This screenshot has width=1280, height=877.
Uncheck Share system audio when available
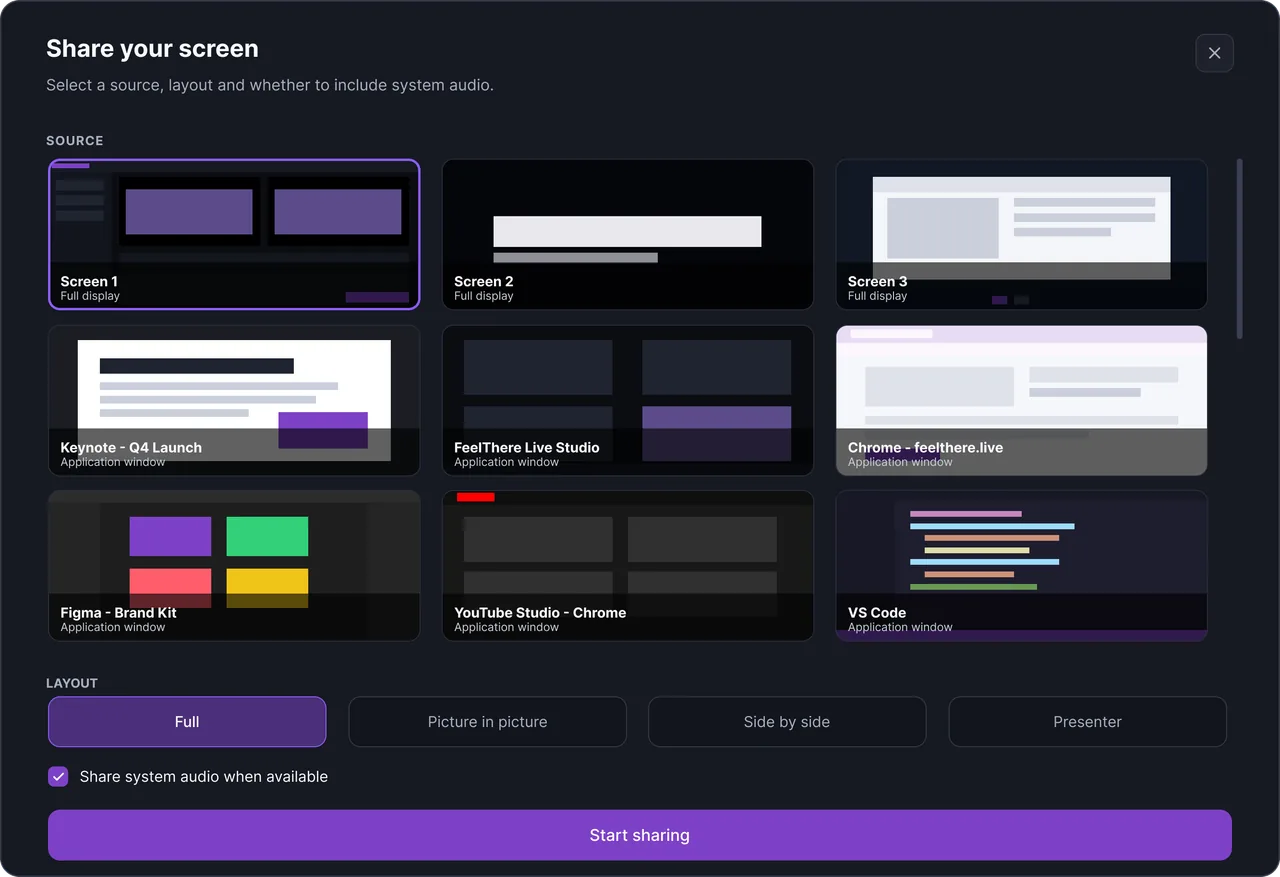click(58, 777)
